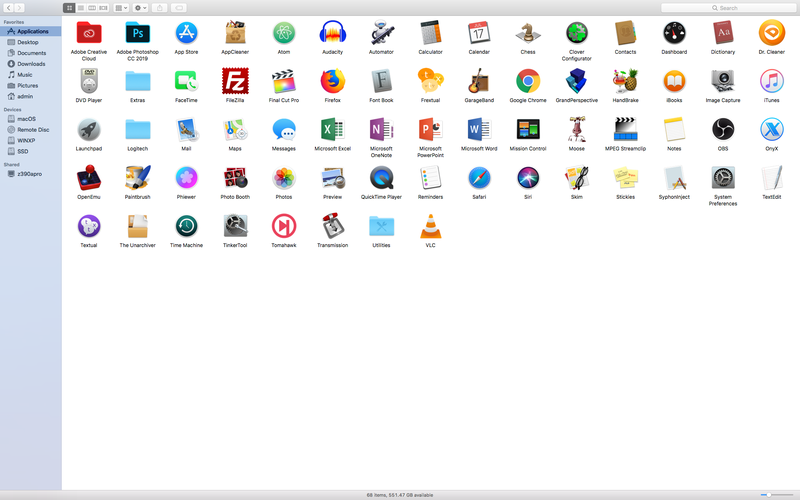This screenshot has width=800, height=500.
Task: Select the Calendar app icon
Action: [479, 33]
